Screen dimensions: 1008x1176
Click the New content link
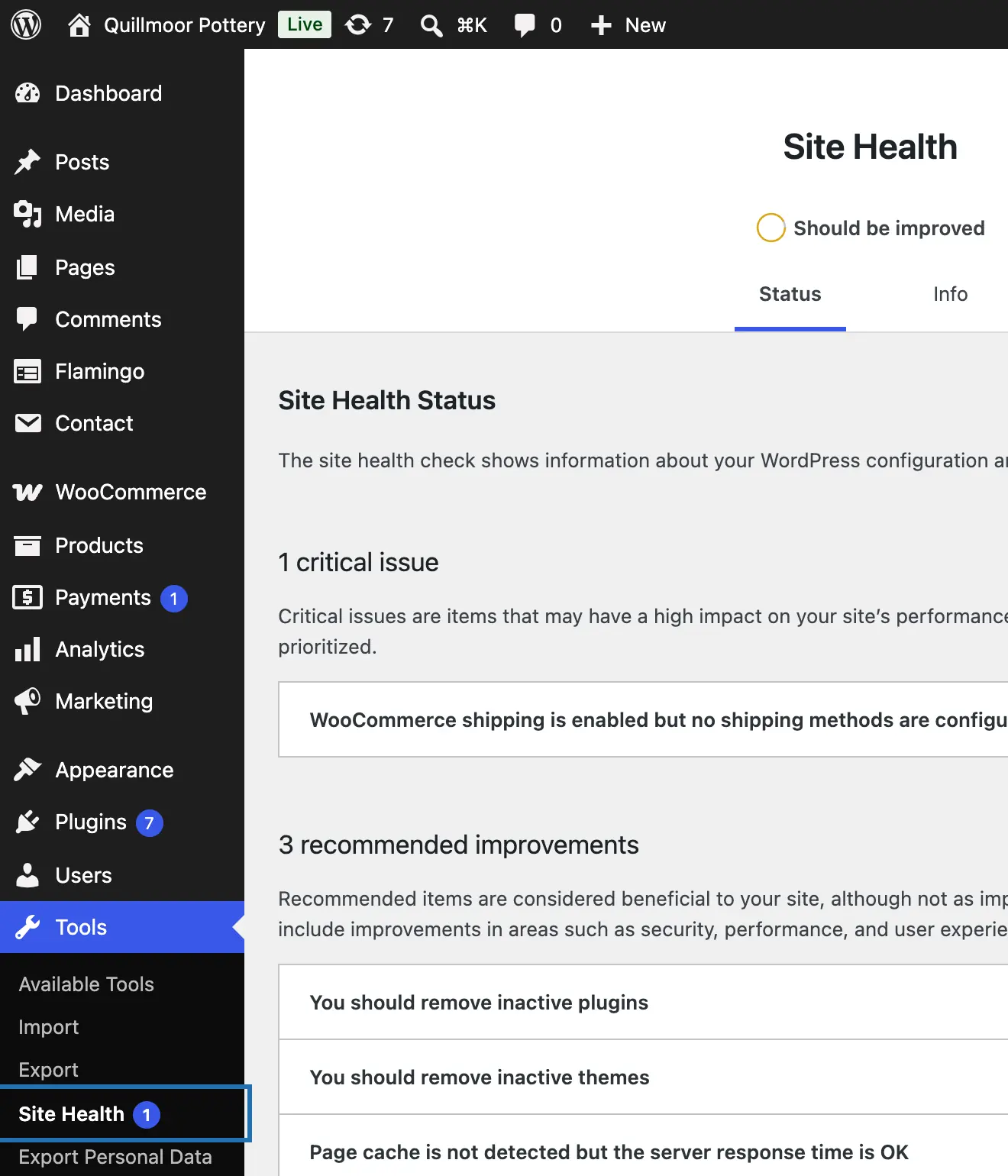(x=645, y=25)
